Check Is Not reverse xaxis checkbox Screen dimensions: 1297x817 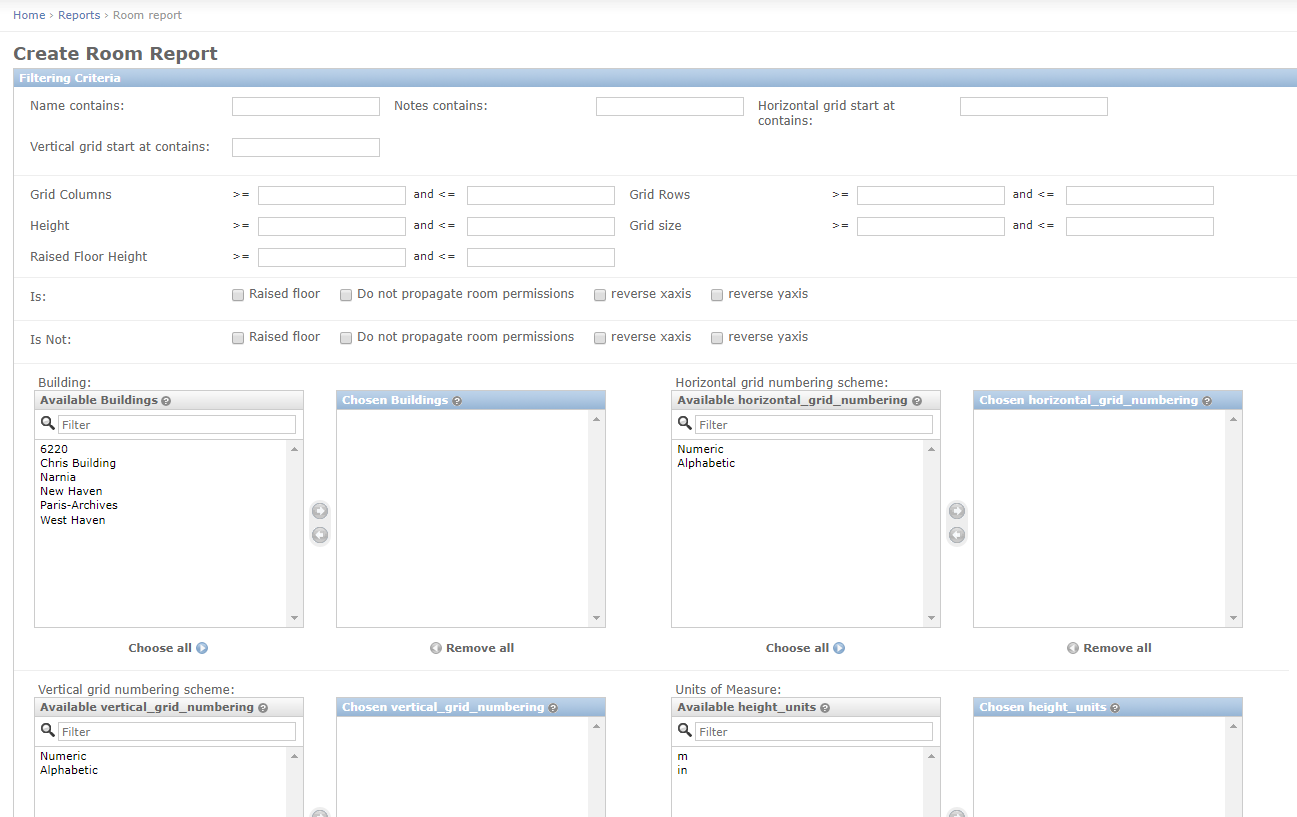(x=600, y=338)
